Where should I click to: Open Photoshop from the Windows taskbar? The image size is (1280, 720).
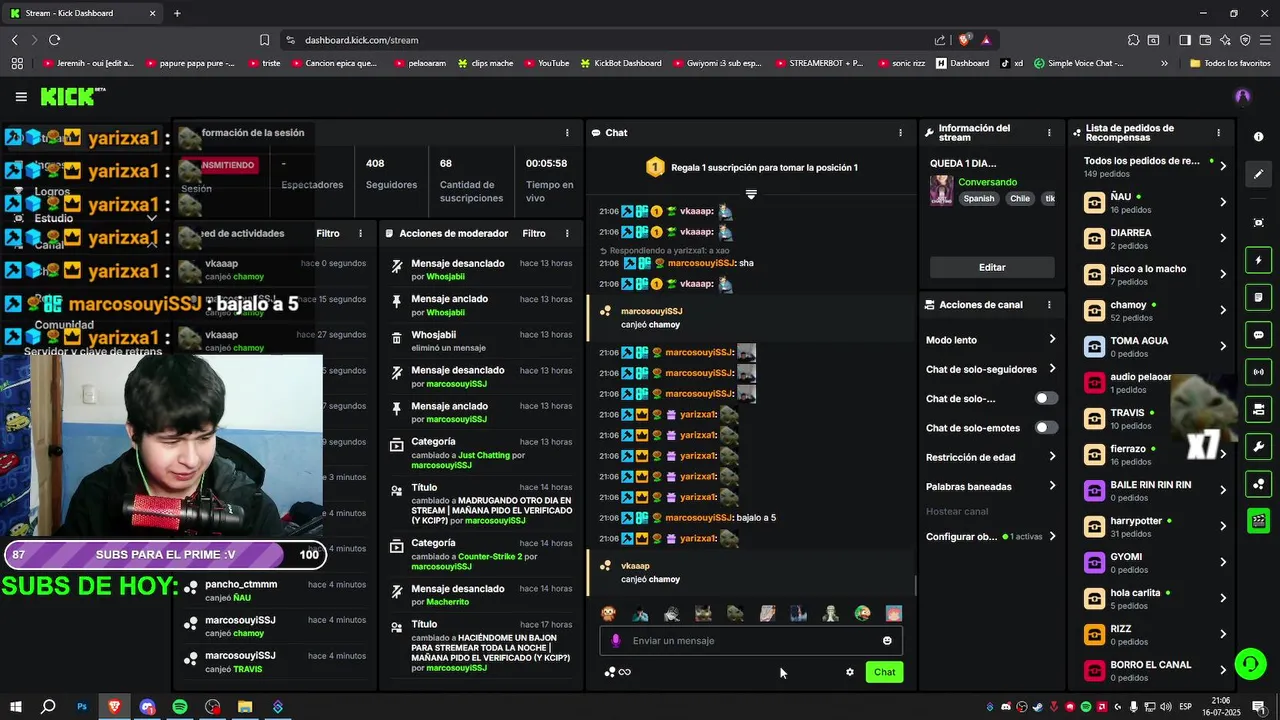(82, 707)
